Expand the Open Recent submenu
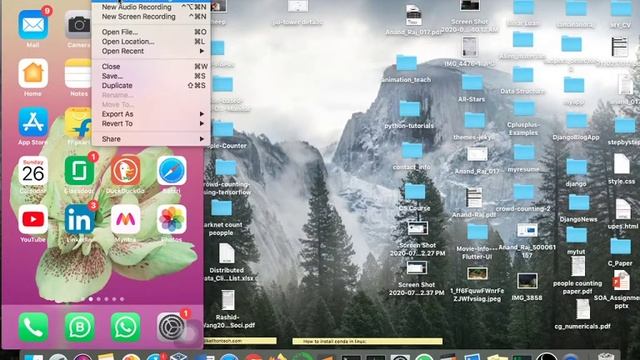This screenshot has width=640, height=360. (x=151, y=51)
